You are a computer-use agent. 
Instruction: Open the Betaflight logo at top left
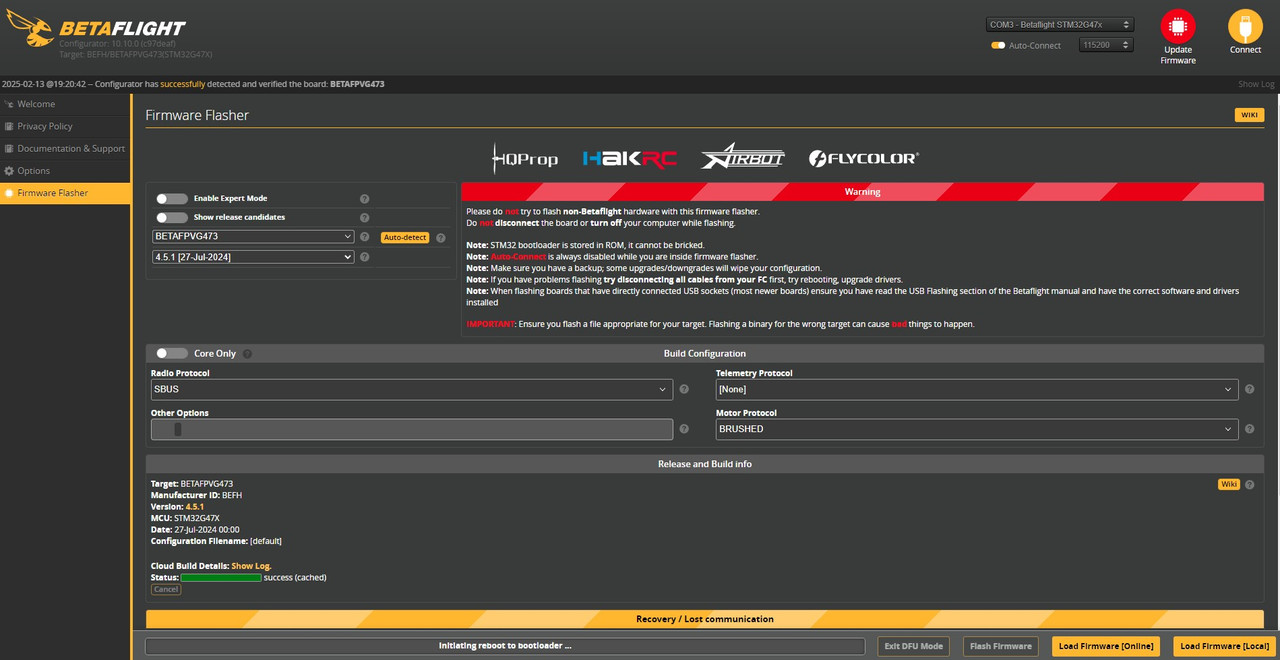96,30
